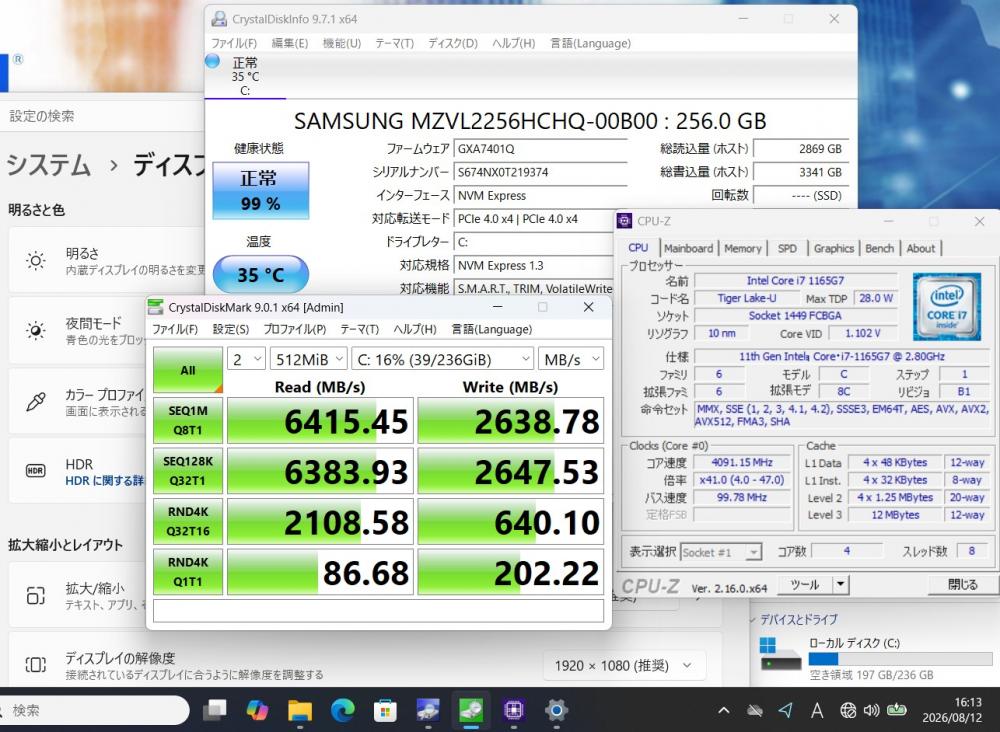Open プロファイル(P) menu in CrystalDiskMark
Image resolution: width=1000 pixels, height=732 pixels.
tap(295, 329)
